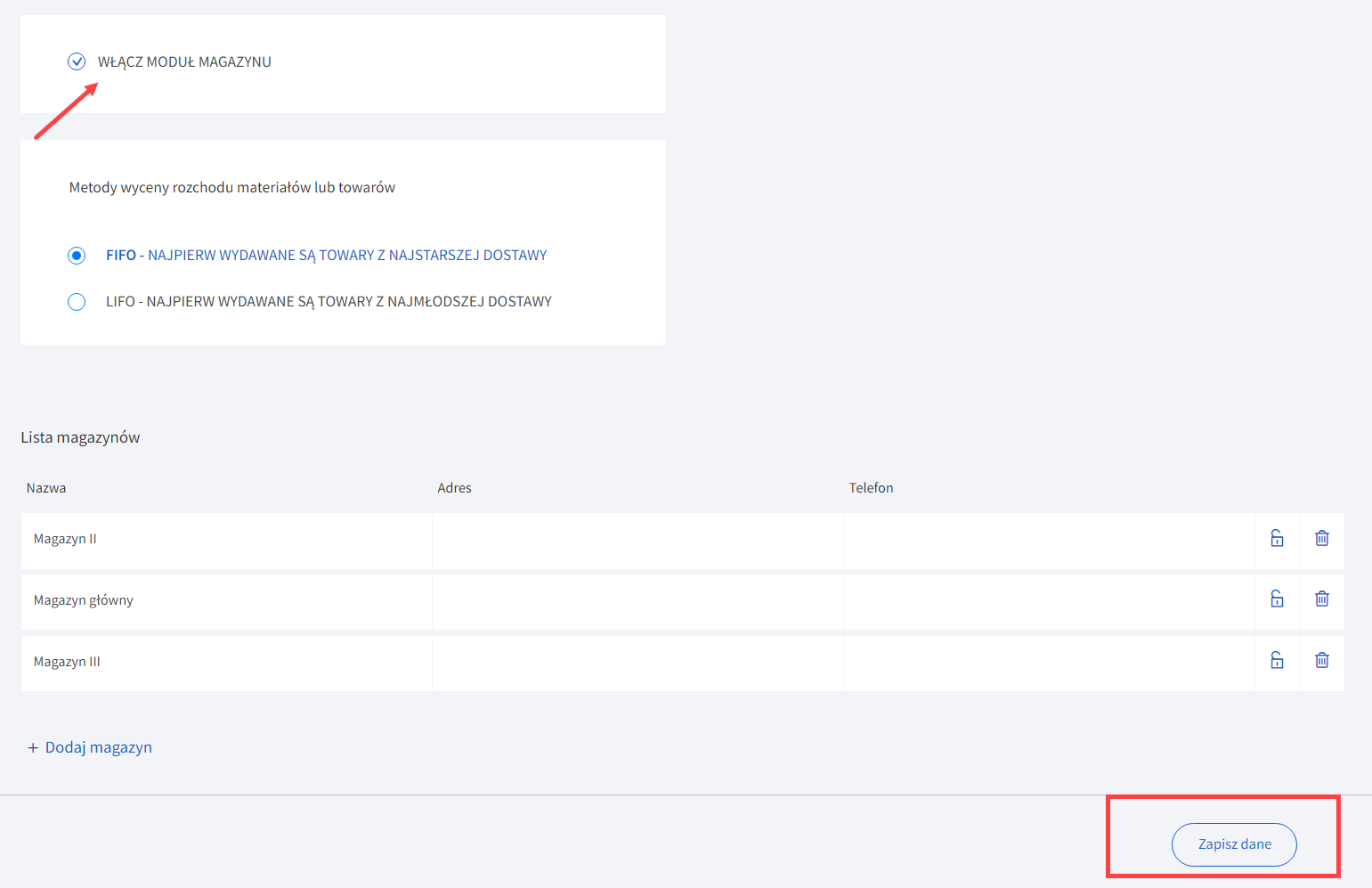This screenshot has height=888, width=1372.
Task: Click the lock icon for Magazyn główny
Action: pos(1277,599)
